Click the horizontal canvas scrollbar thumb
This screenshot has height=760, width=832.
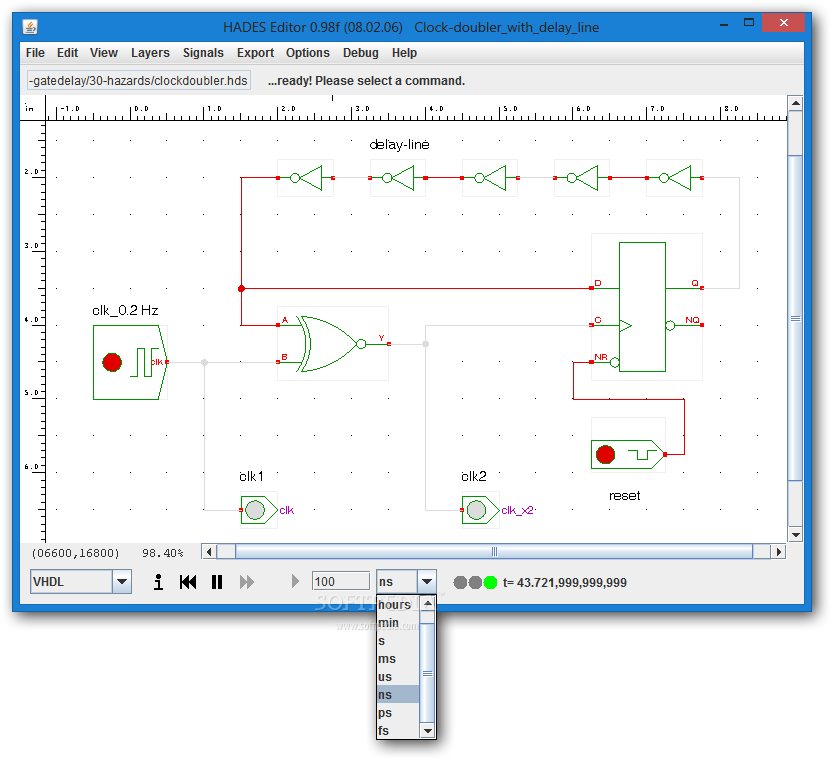[x=494, y=552]
